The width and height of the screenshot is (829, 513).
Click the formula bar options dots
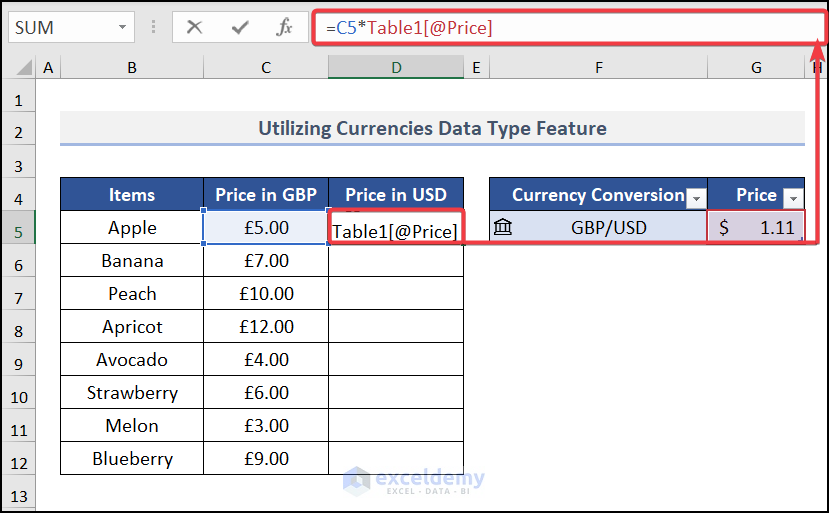click(153, 28)
